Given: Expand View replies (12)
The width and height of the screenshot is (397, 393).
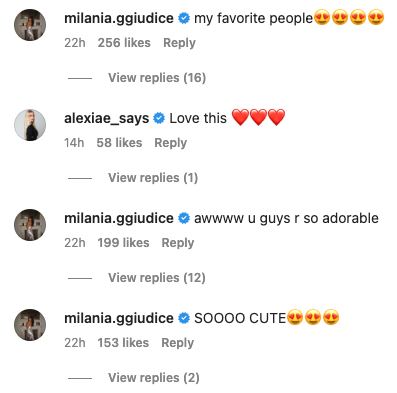Looking at the screenshot, I should coord(157,278).
